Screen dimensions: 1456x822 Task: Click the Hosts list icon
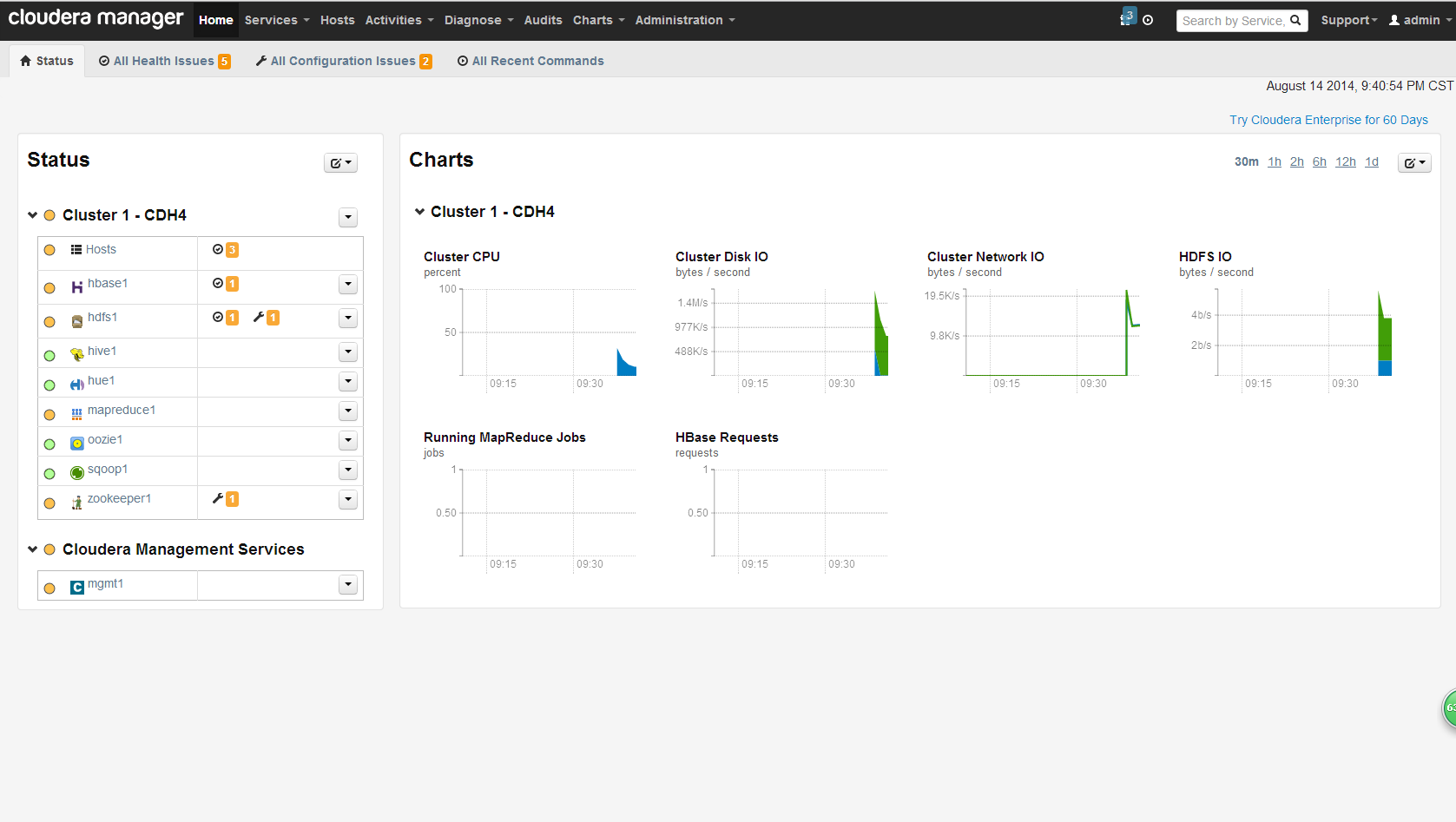pyautogui.click(x=76, y=249)
